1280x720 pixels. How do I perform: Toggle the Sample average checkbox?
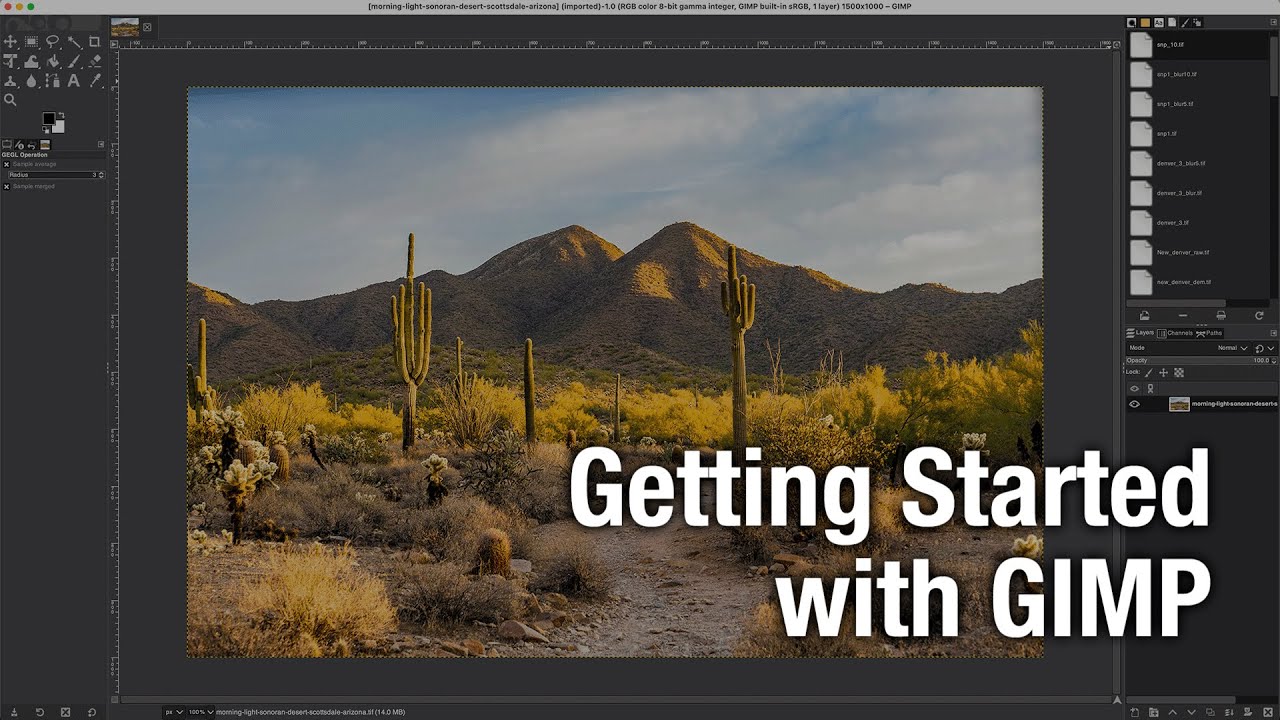[x=6, y=164]
